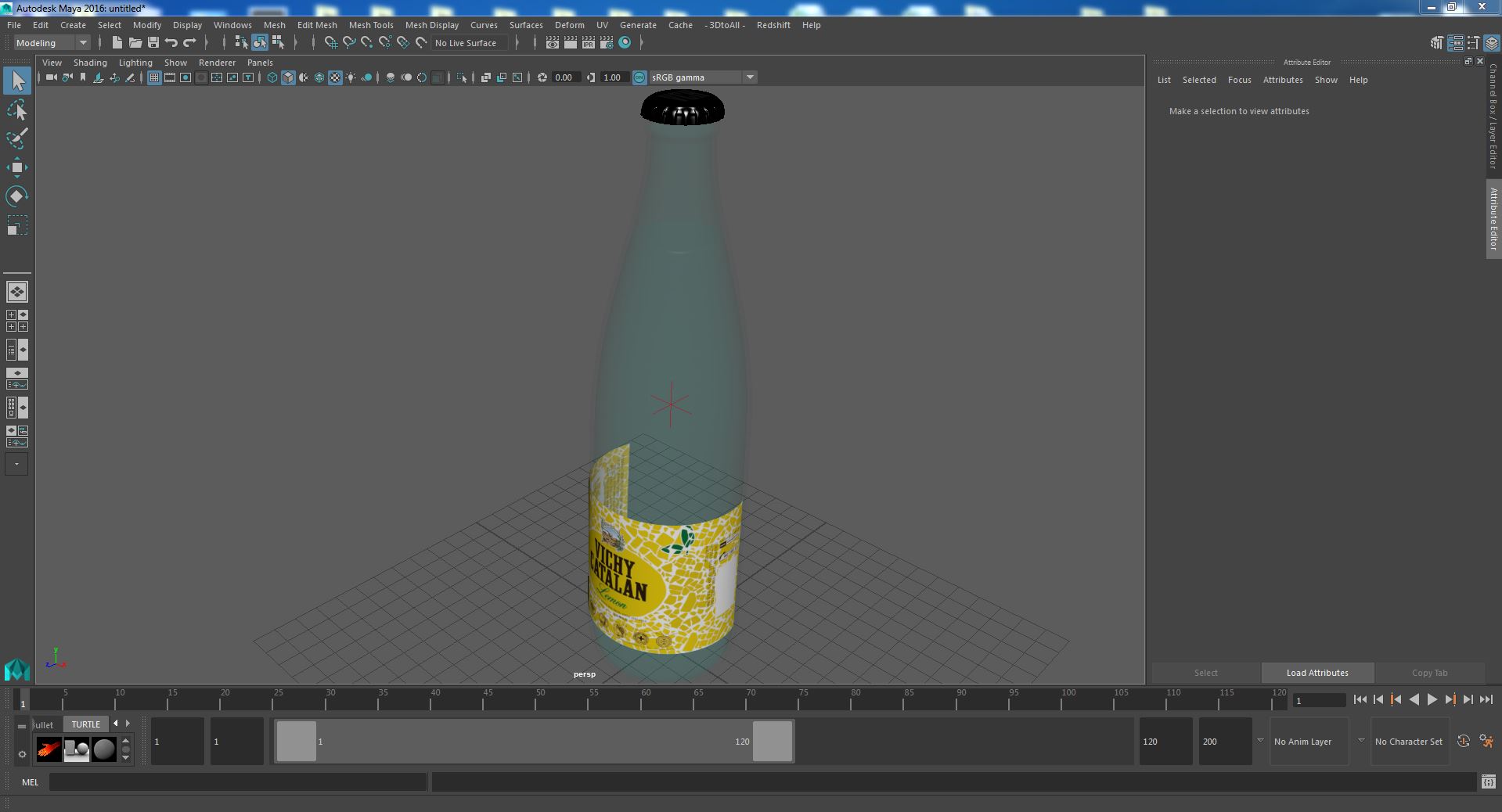
Task: Toggle smooth shade all
Action: pos(288,77)
